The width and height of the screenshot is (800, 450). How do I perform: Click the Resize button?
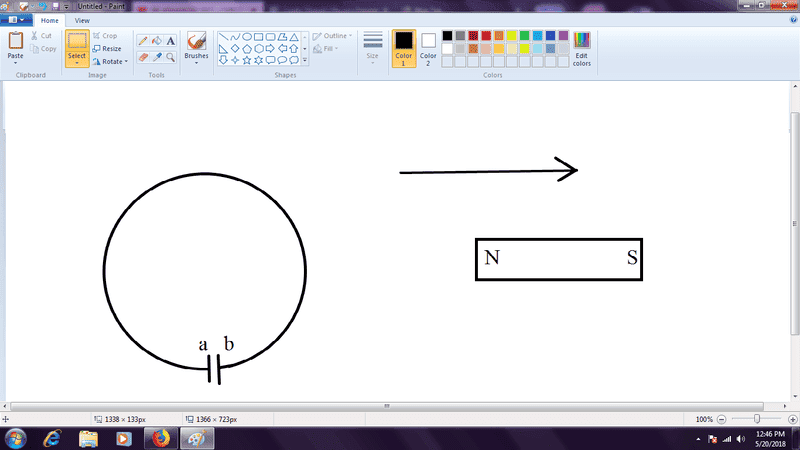106,48
